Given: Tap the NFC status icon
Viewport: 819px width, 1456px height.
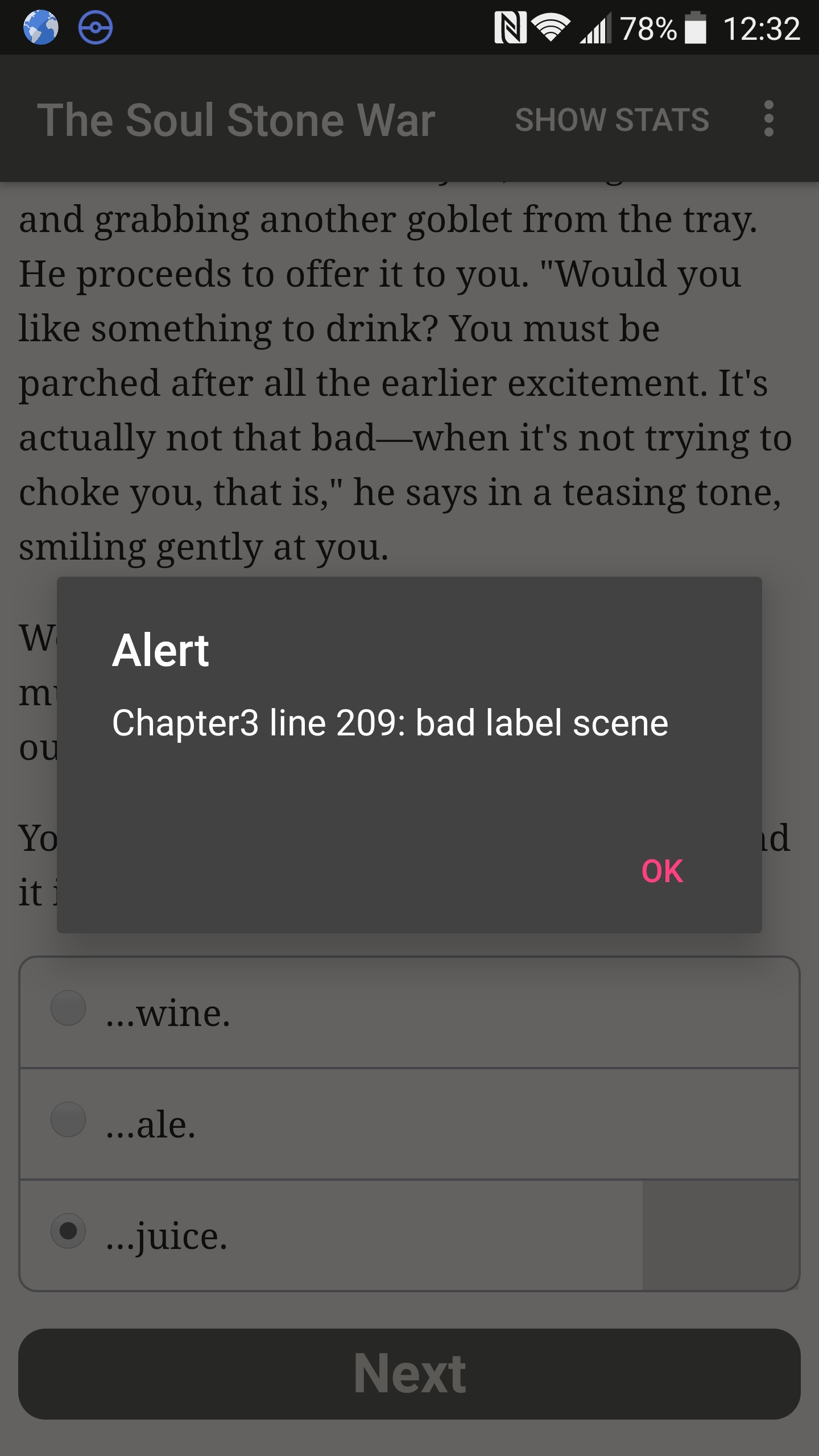Looking at the screenshot, I should [x=510, y=27].
